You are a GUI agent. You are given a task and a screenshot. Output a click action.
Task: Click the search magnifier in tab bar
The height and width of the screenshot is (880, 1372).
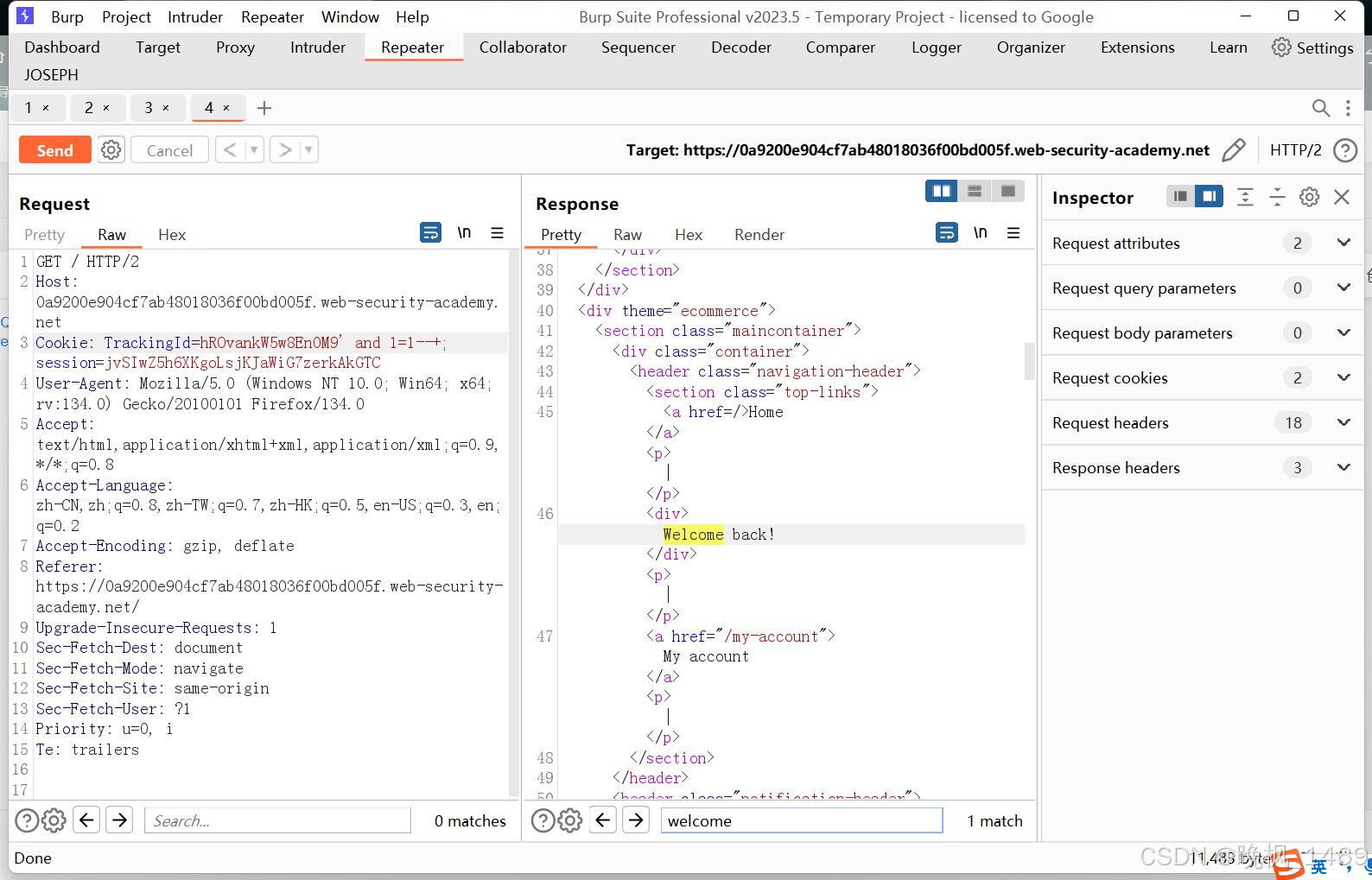1320,108
